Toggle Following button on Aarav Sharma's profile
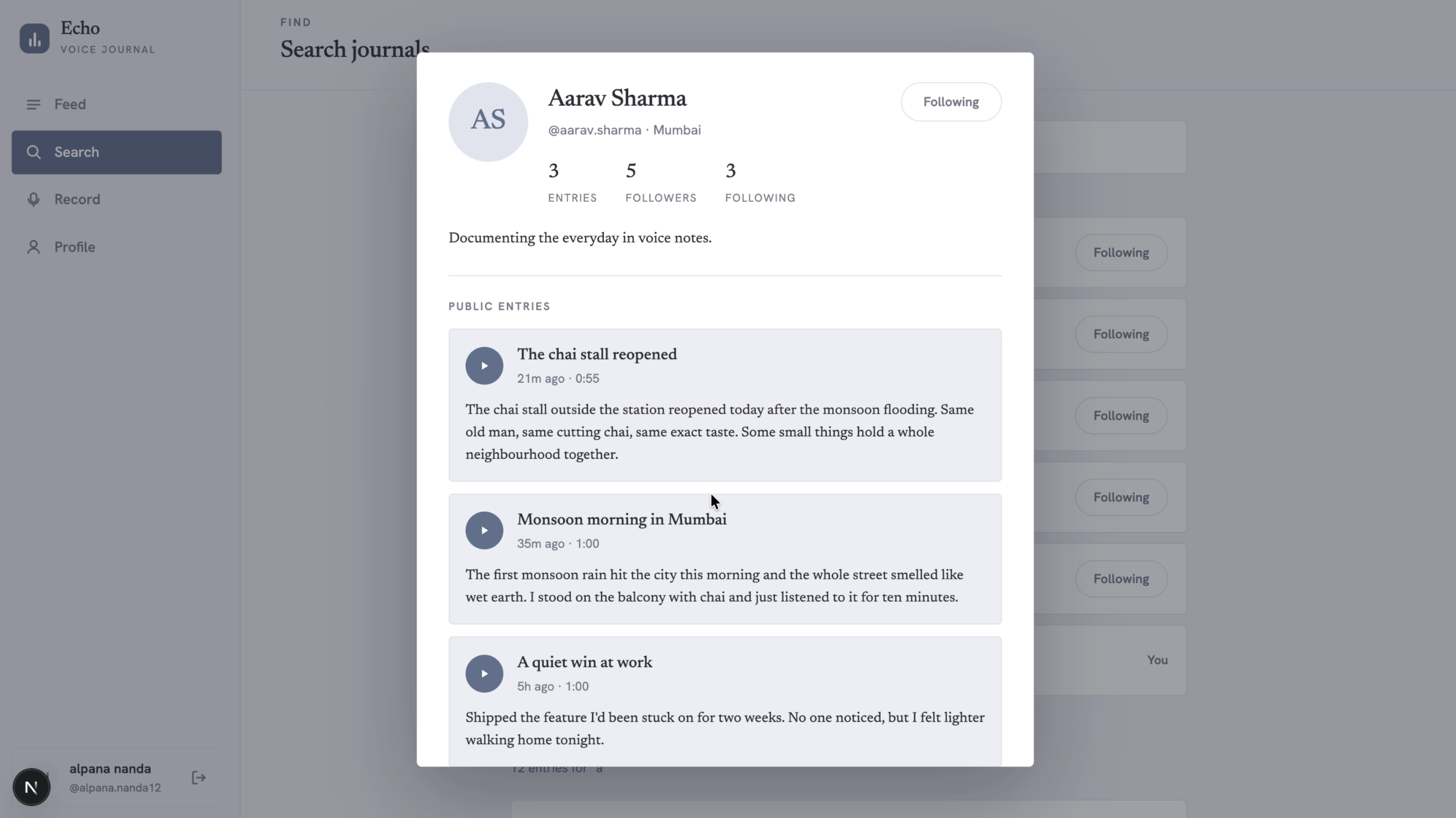 click(950, 102)
